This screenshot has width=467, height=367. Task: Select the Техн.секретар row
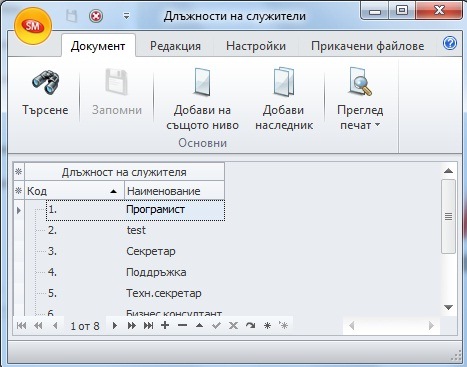pyautogui.click(x=135, y=293)
